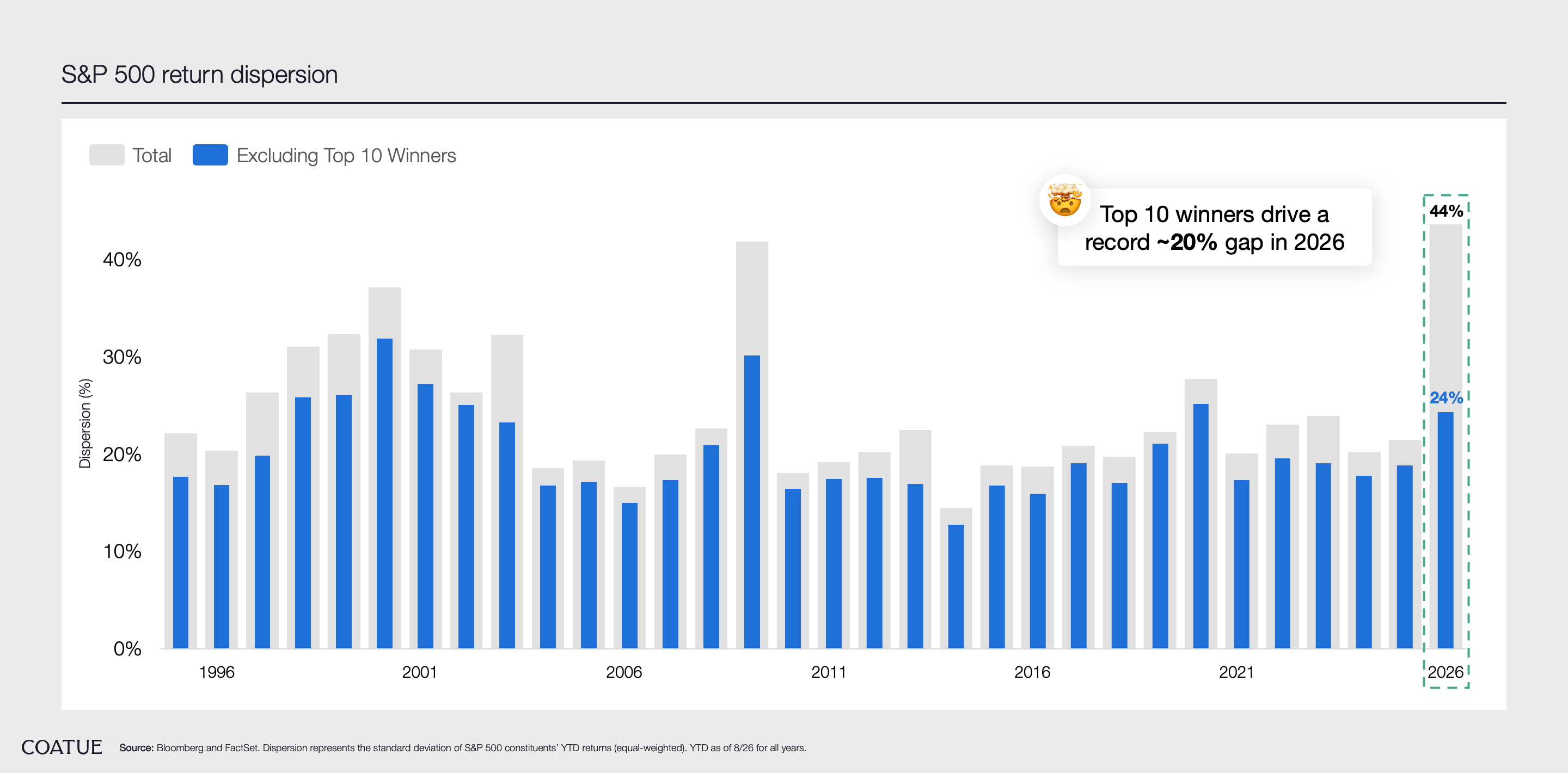Click the blue bar above 2016
Viewport: 1568px width, 773px height.
pyautogui.click(x=1038, y=571)
